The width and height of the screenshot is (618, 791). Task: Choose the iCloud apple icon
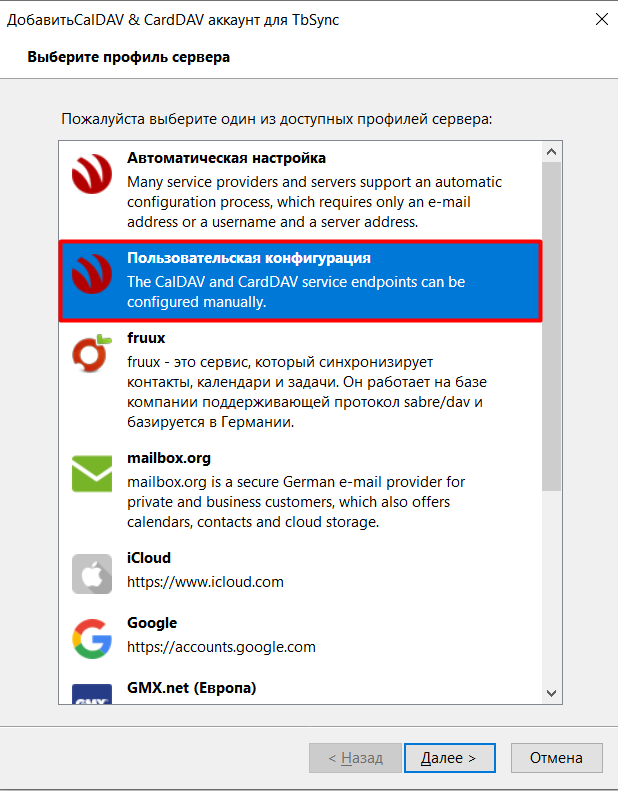point(92,574)
